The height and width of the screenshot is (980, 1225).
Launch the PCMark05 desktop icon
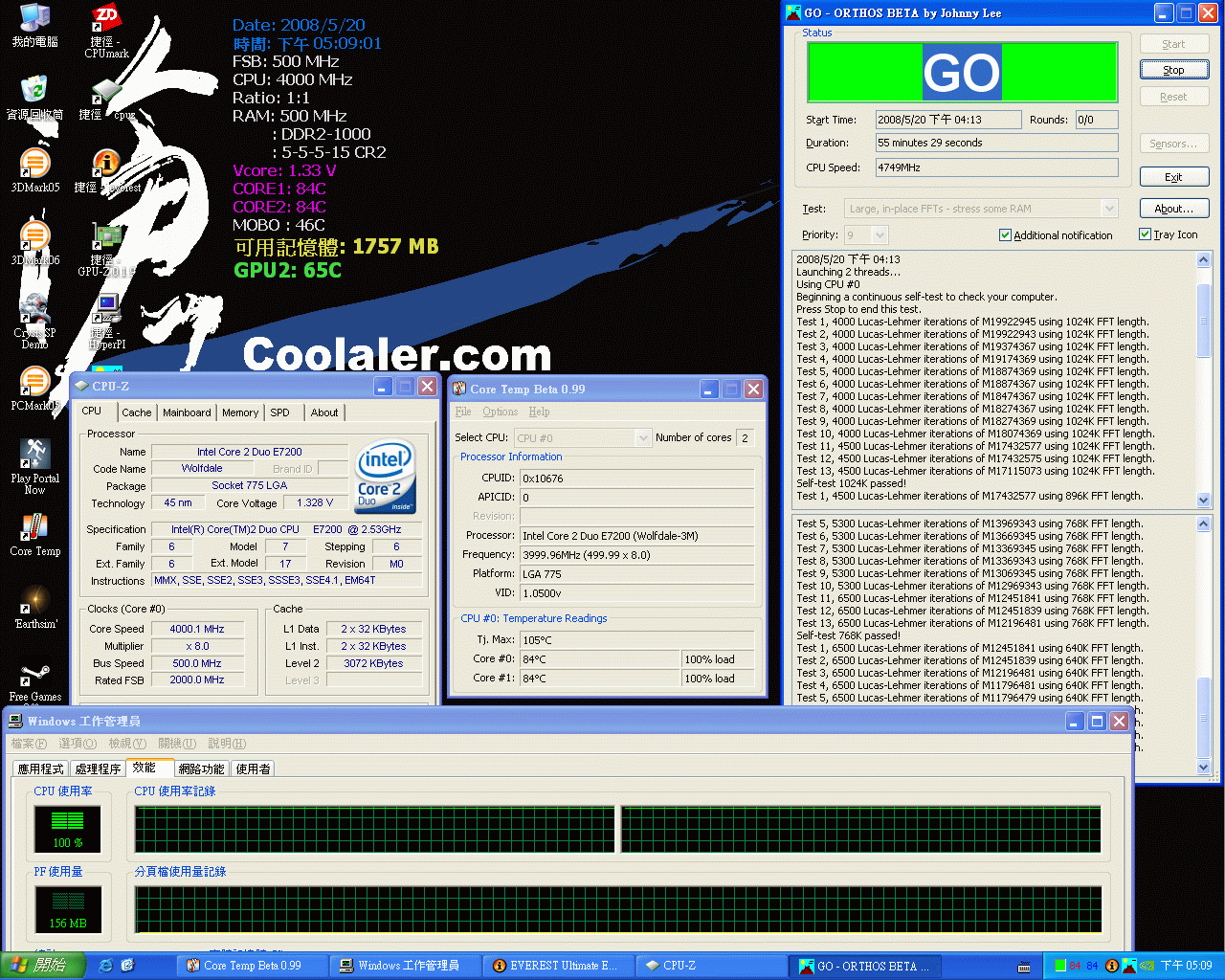coord(34,390)
